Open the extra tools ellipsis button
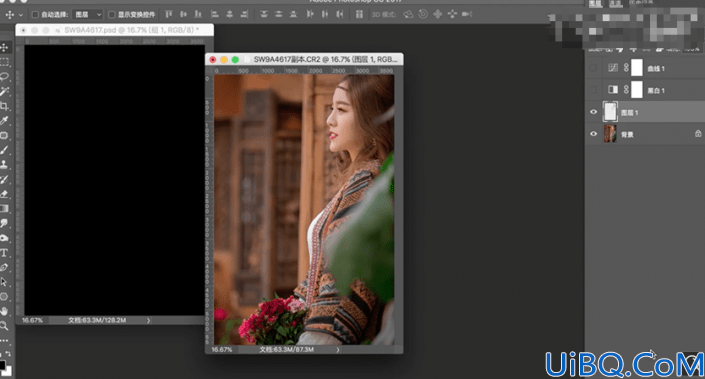Image resolution: width=705 pixels, height=379 pixels. coord(4,340)
